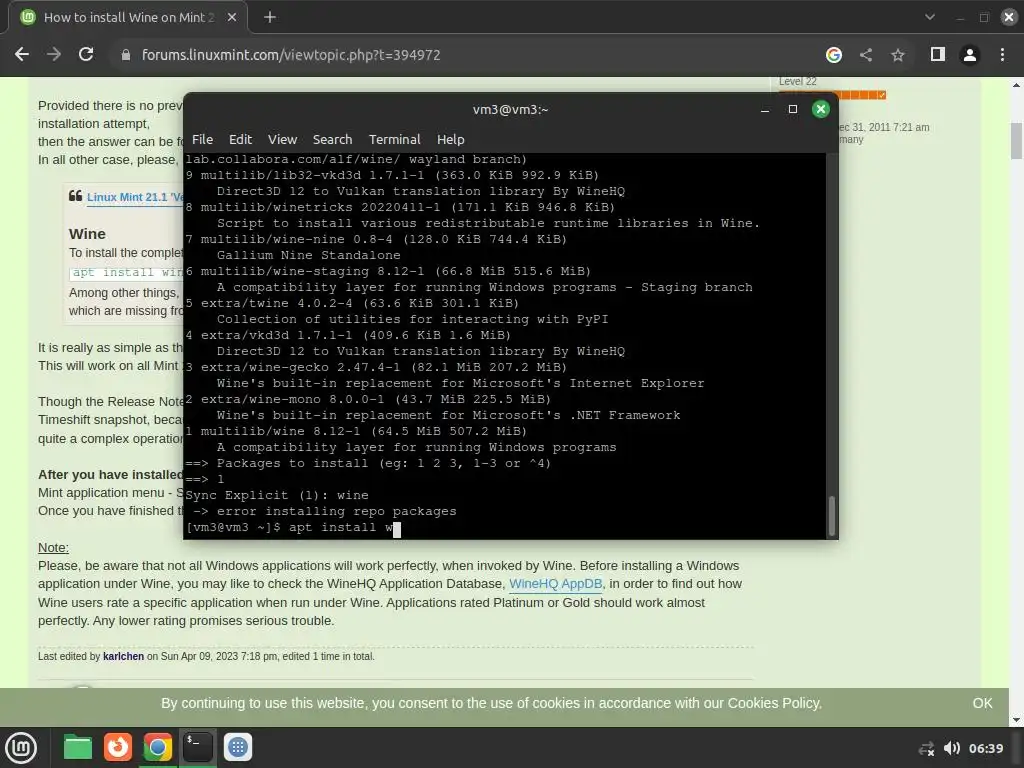Viewport: 1024px width, 768px height.
Task: Open terminal Help menu
Action: [451, 139]
